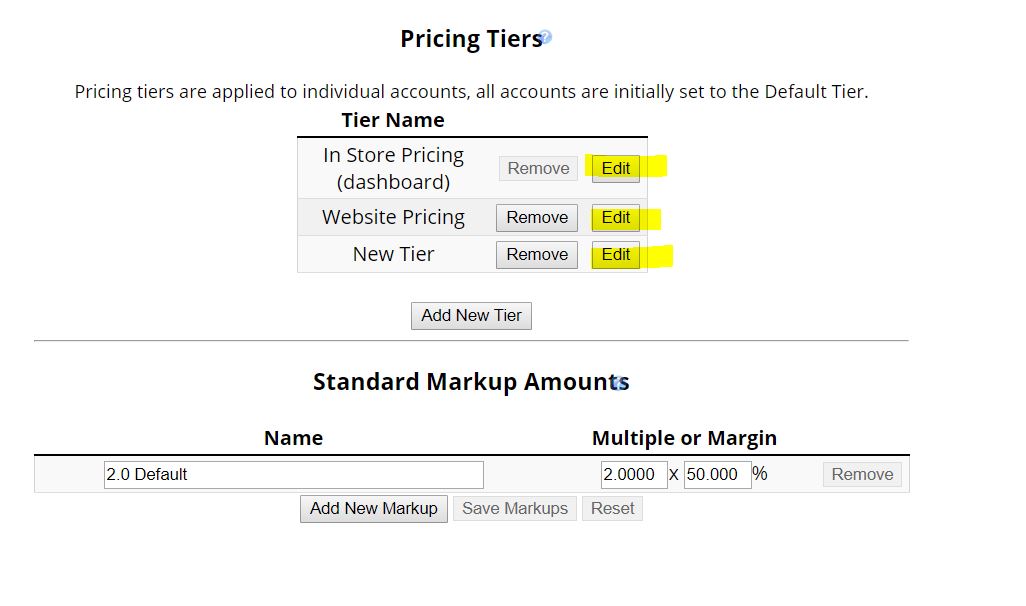Remove the Website Pricing tier

pos(536,217)
